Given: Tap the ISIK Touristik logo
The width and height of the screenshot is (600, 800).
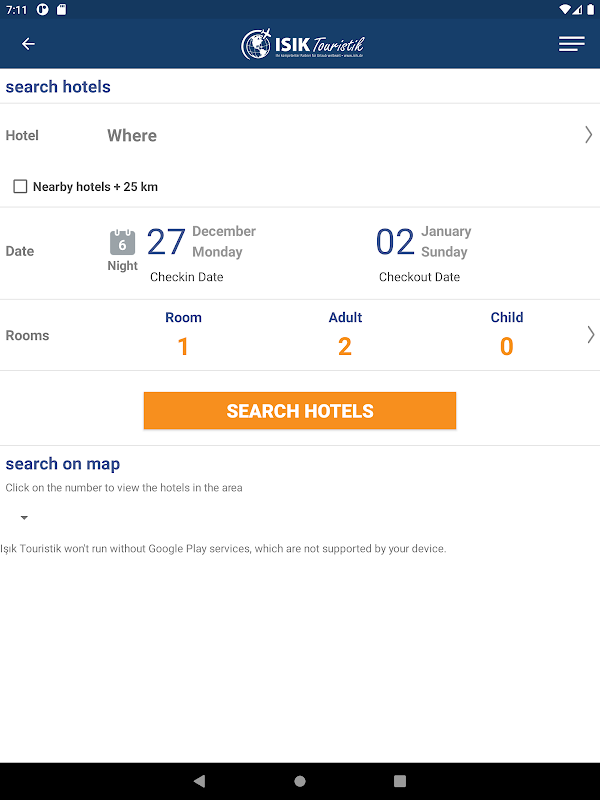Looking at the screenshot, I should (x=302, y=44).
